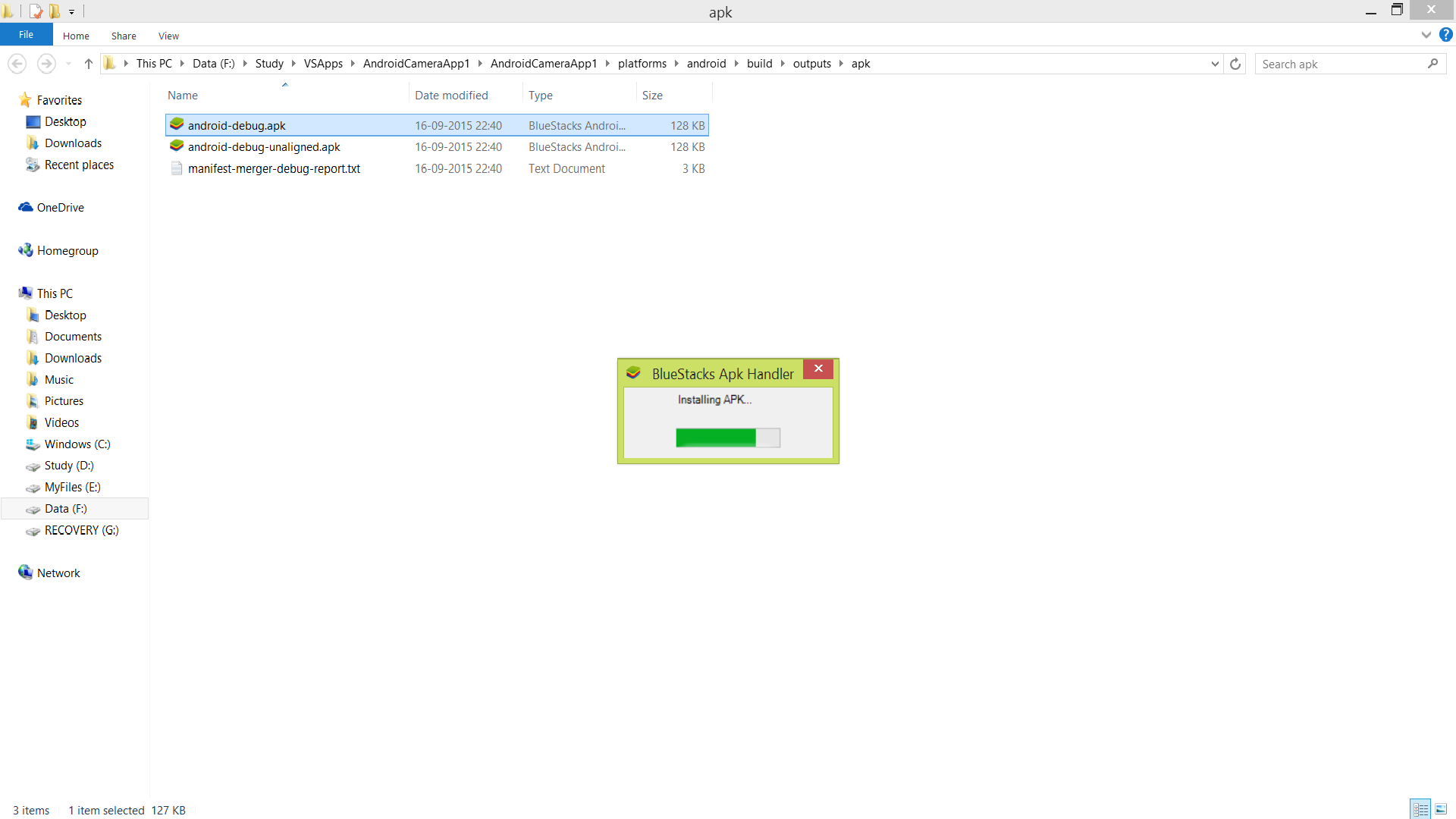Open the address bar history dropdown

point(1216,64)
